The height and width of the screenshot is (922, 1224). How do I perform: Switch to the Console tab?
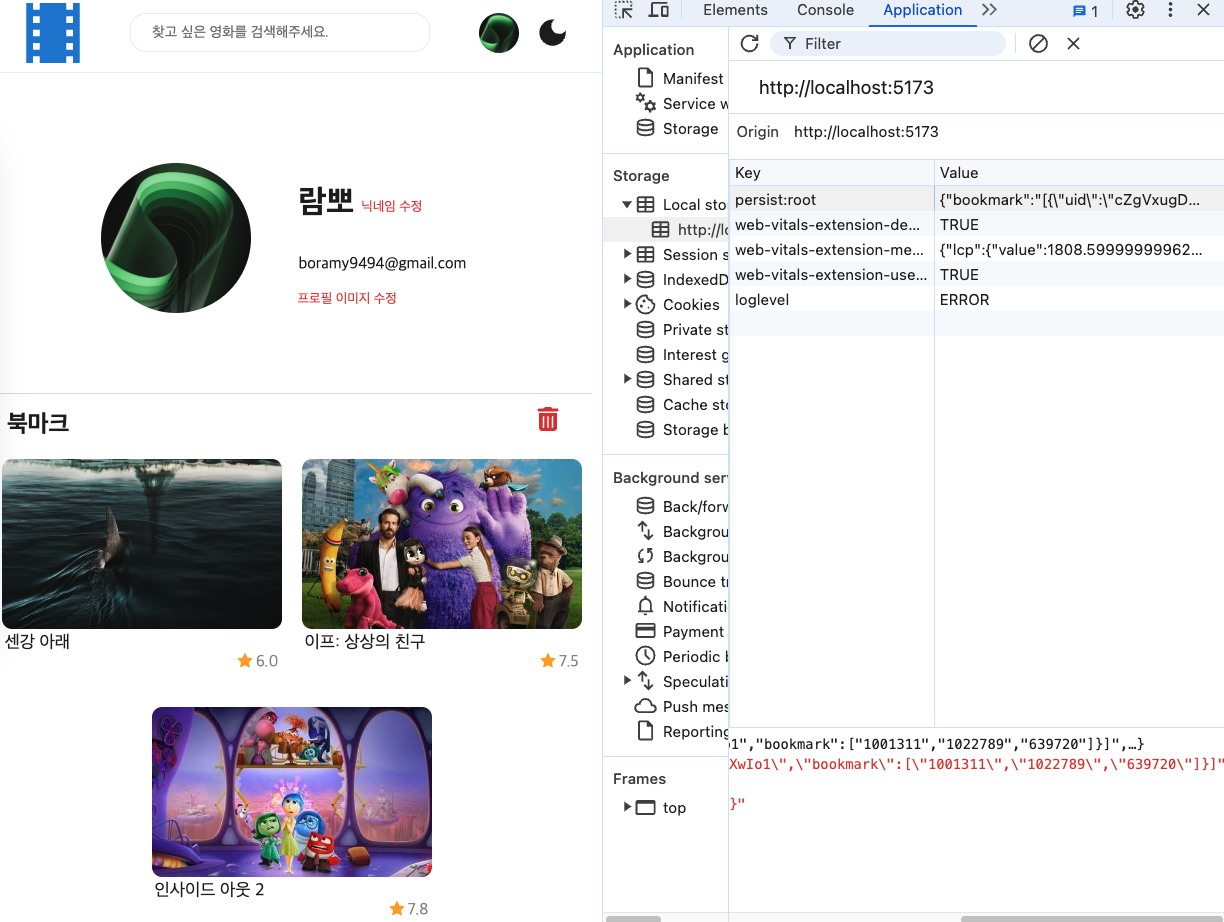click(825, 10)
